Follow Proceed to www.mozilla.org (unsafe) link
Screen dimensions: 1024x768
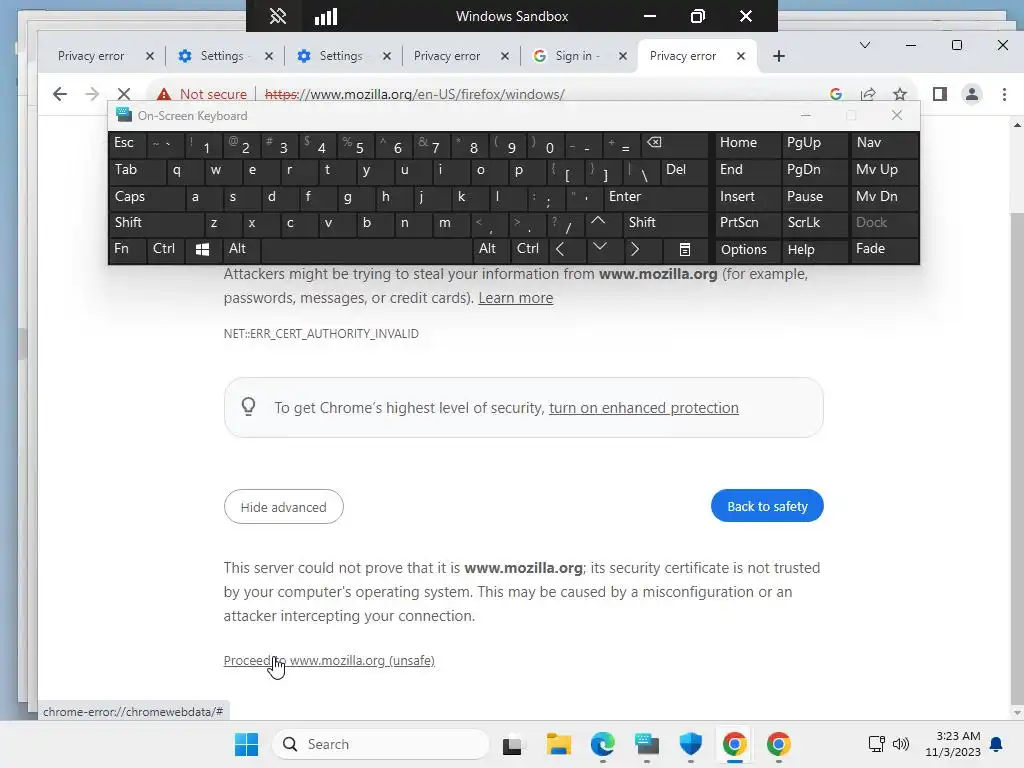(x=329, y=660)
